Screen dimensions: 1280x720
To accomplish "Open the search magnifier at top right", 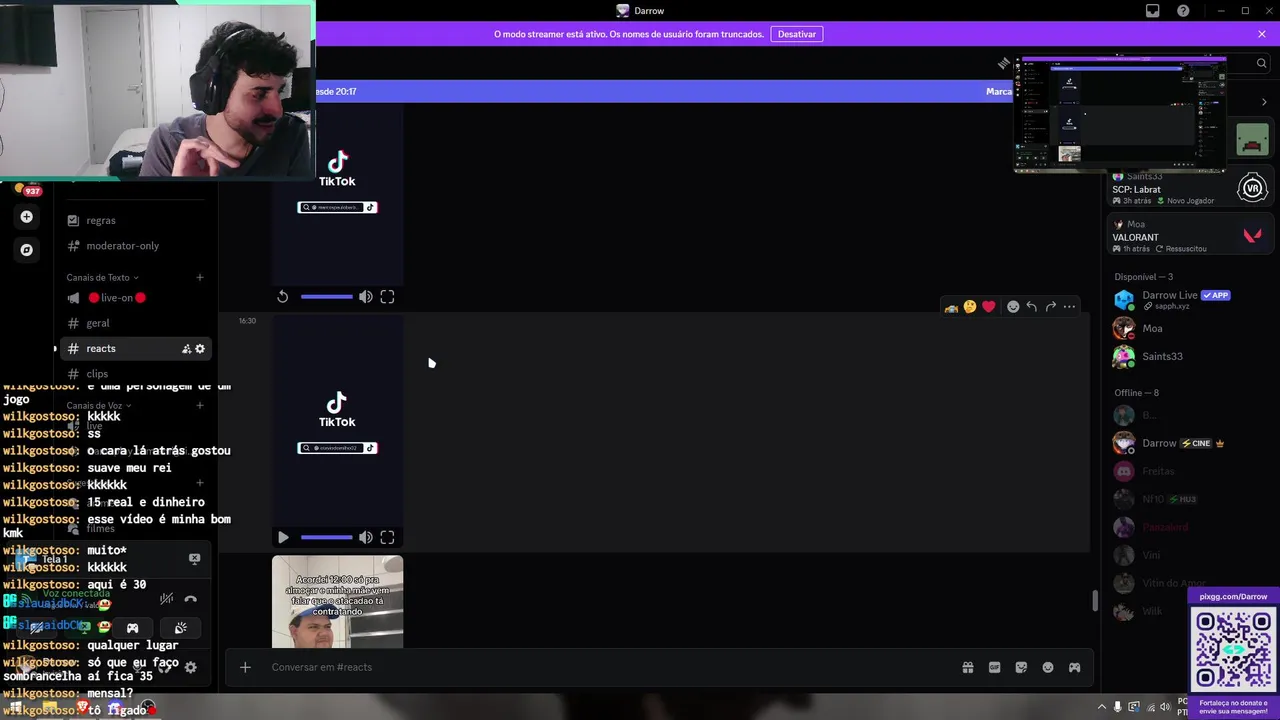I will [x=1261, y=63].
